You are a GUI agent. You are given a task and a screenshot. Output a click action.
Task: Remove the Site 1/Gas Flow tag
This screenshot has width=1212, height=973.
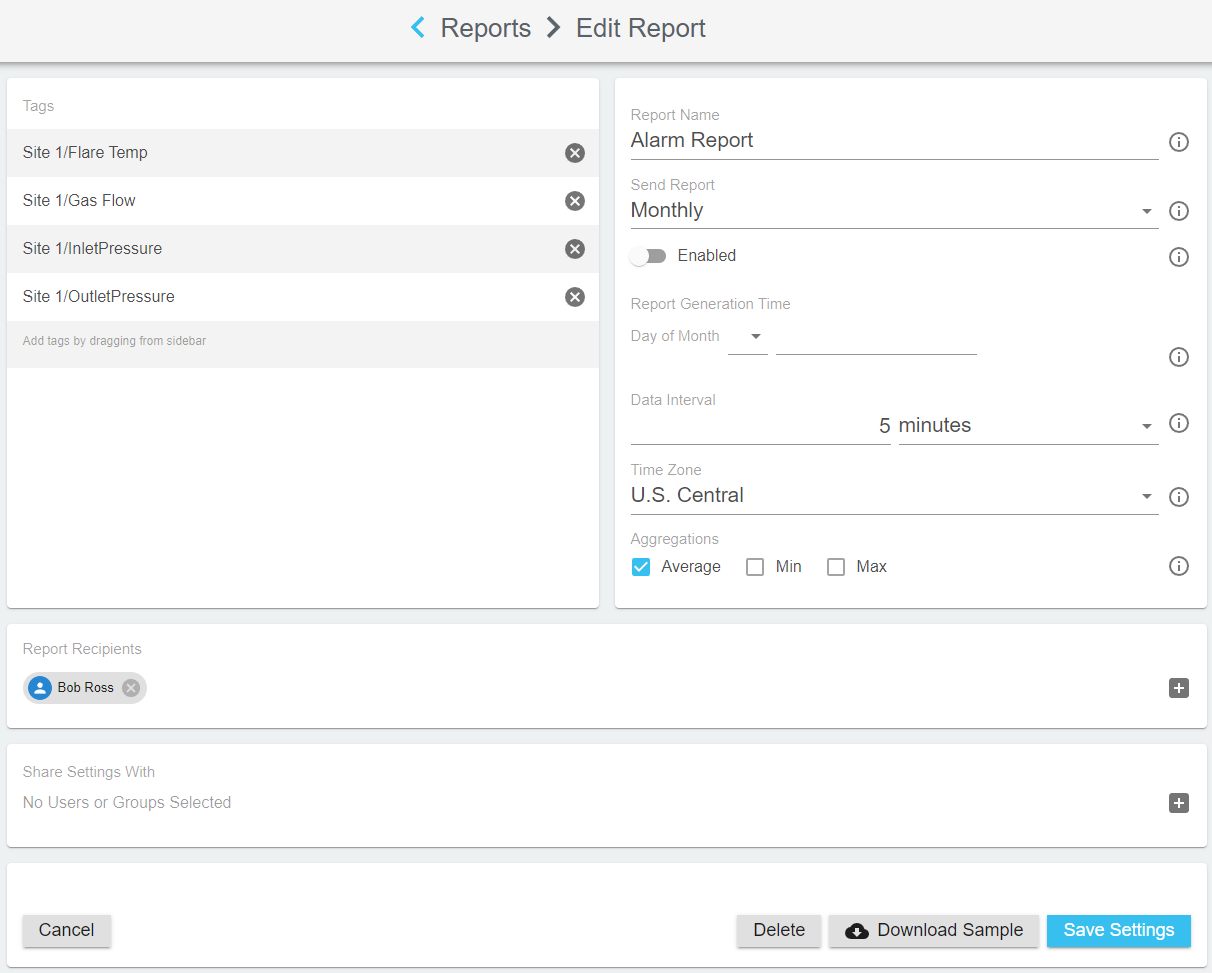(575, 201)
